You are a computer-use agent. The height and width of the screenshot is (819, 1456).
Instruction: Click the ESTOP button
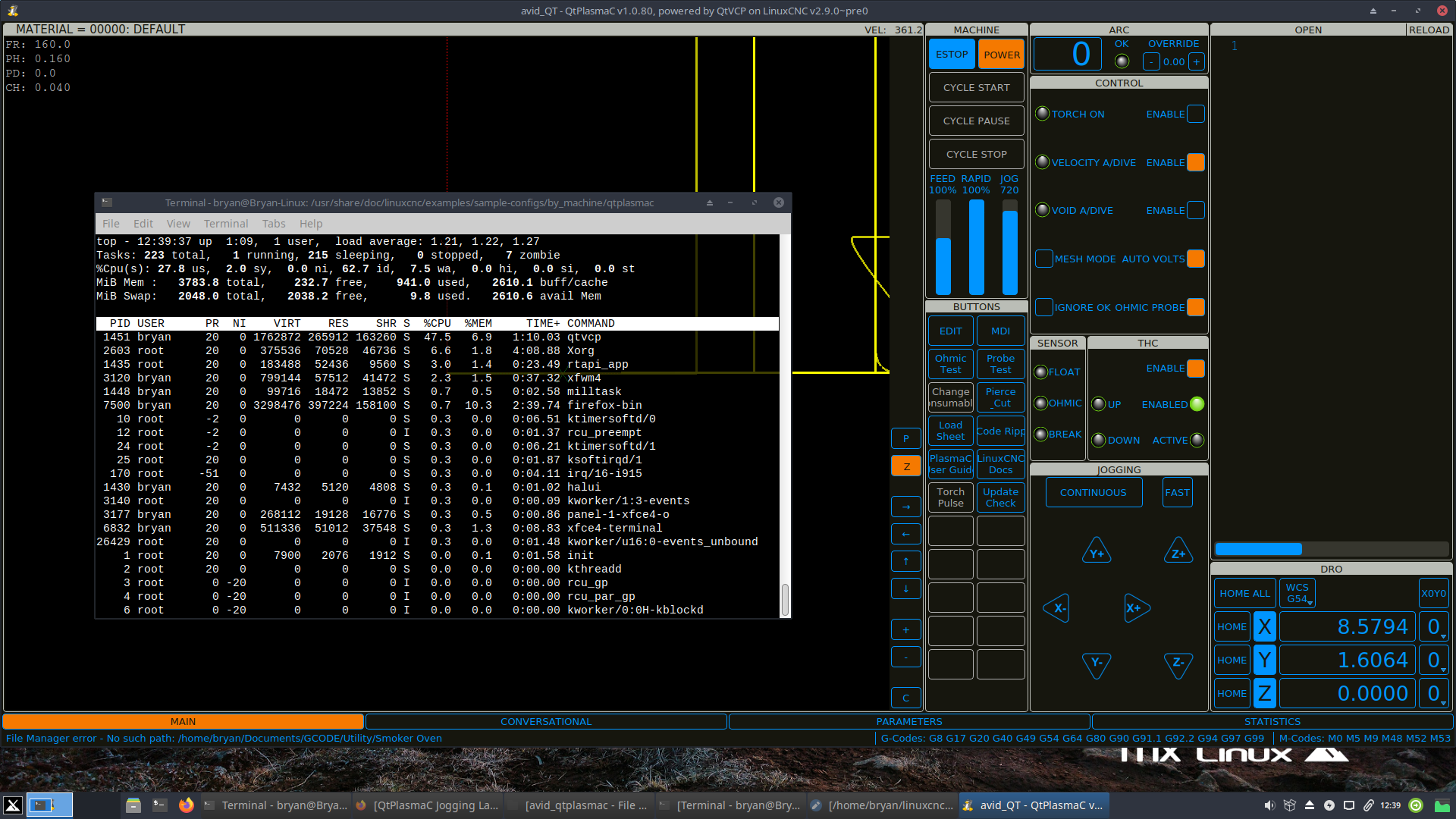(952, 55)
